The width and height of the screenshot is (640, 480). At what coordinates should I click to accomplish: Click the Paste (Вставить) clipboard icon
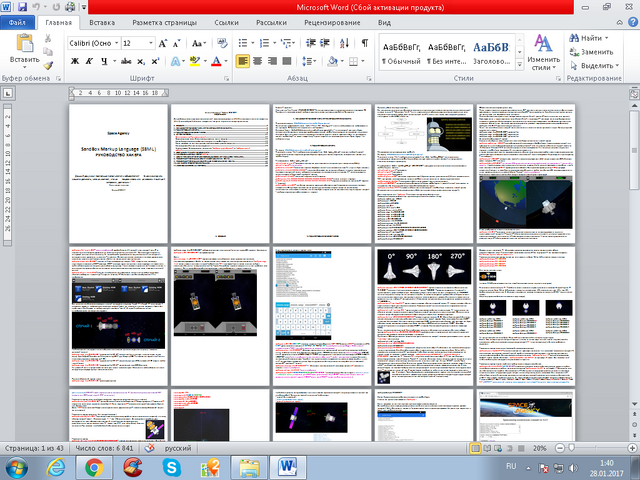[x=25, y=44]
